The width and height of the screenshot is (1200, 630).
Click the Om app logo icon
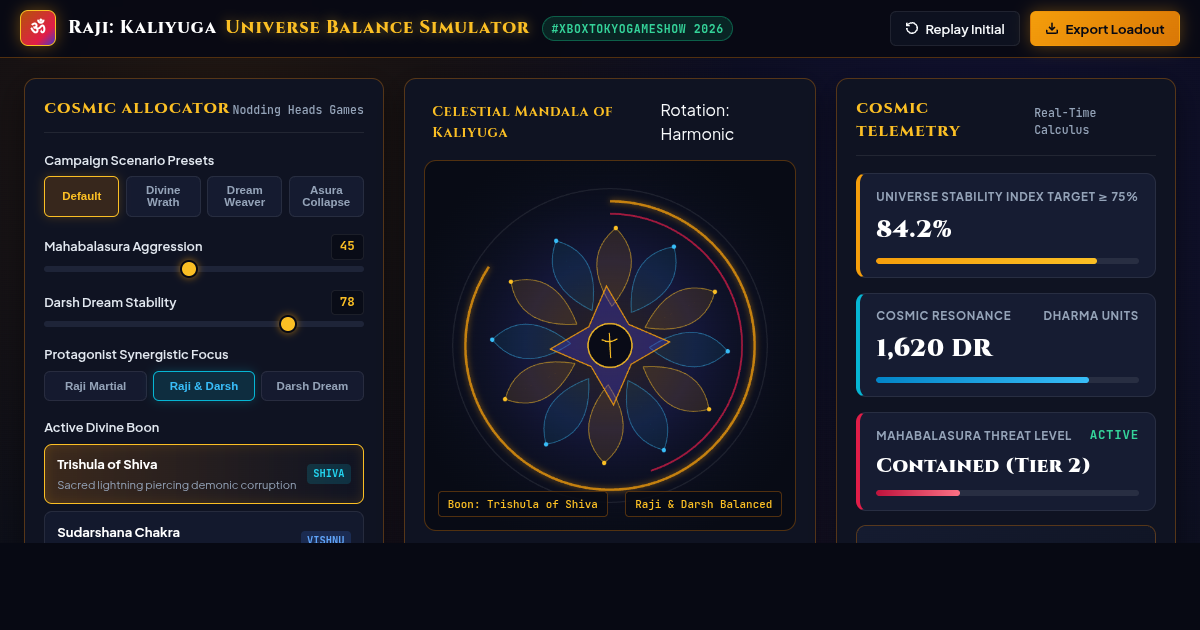click(x=38, y=28)
